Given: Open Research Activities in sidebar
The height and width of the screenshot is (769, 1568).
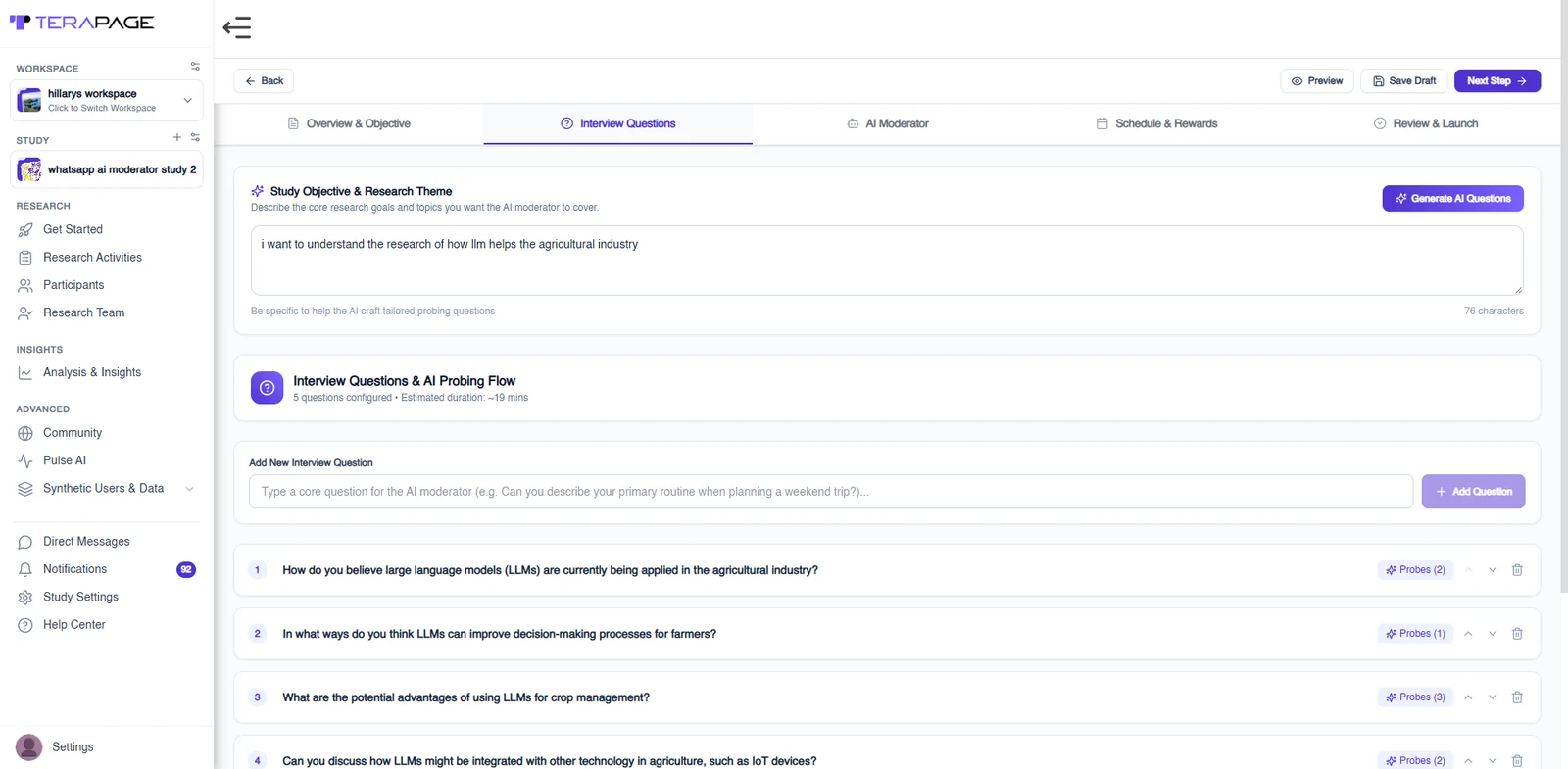Looking at the screenshot, I should tap(92, 258).
